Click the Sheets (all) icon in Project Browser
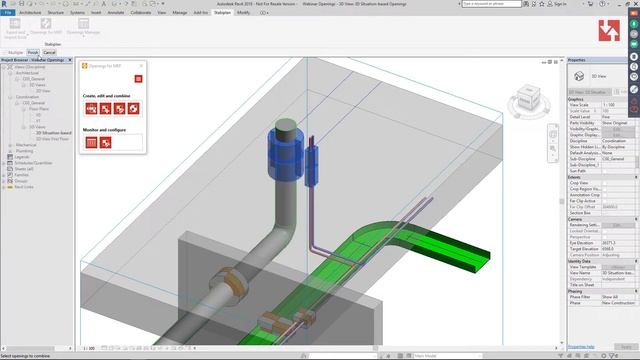 coord(10,169)
